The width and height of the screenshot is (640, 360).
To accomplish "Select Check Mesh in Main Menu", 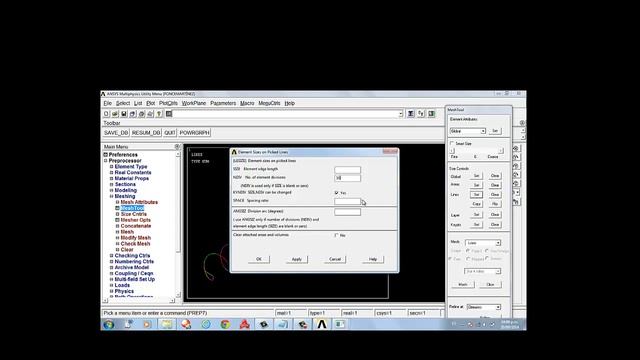I will (135, 244).
